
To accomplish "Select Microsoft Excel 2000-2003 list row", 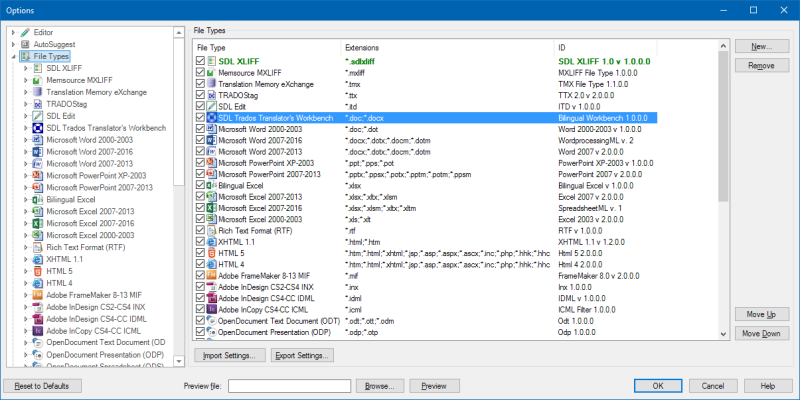I will pyautogui.click(x=426, y=219).
